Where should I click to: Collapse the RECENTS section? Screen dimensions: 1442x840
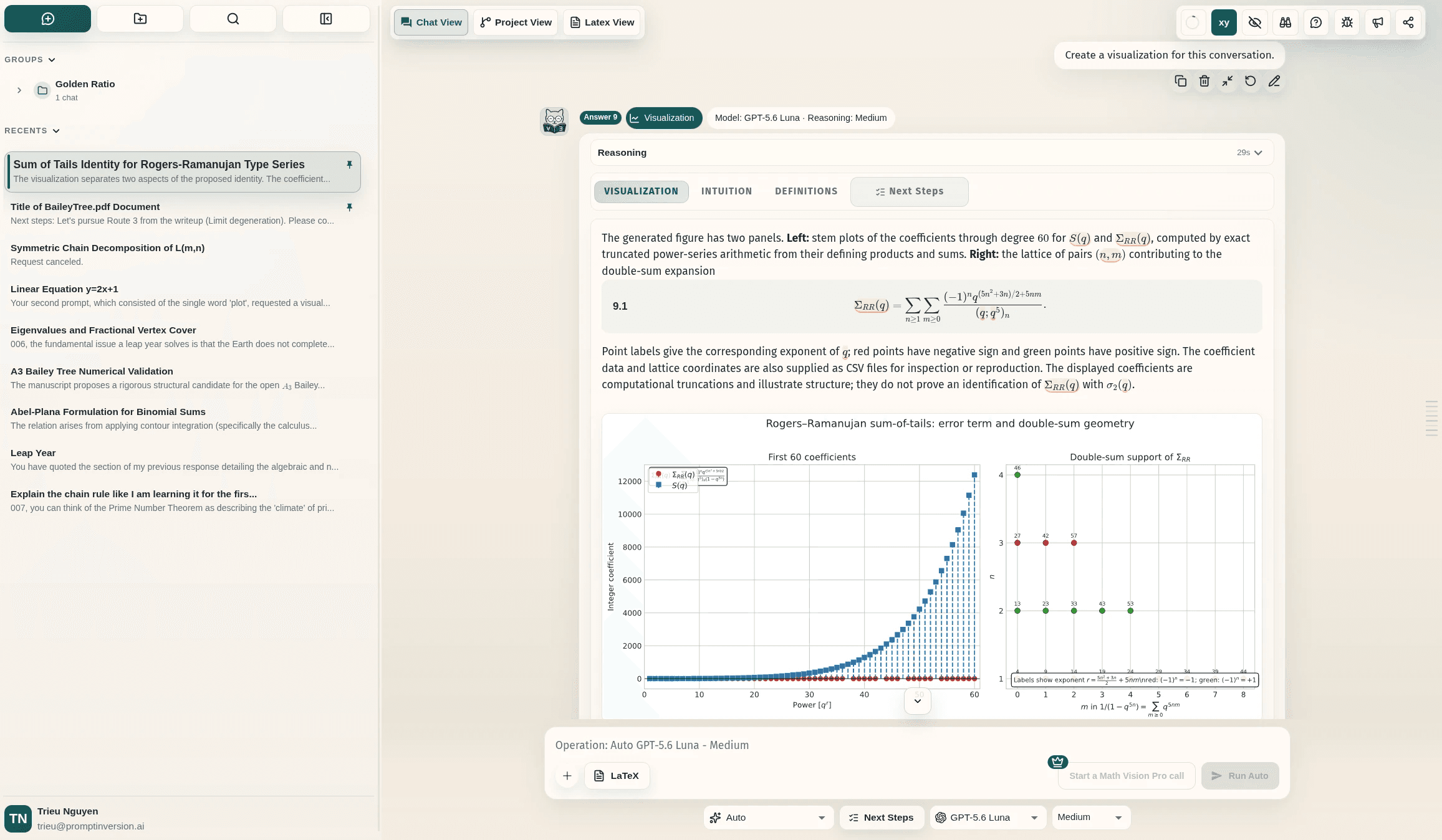(x=32, y=131)
